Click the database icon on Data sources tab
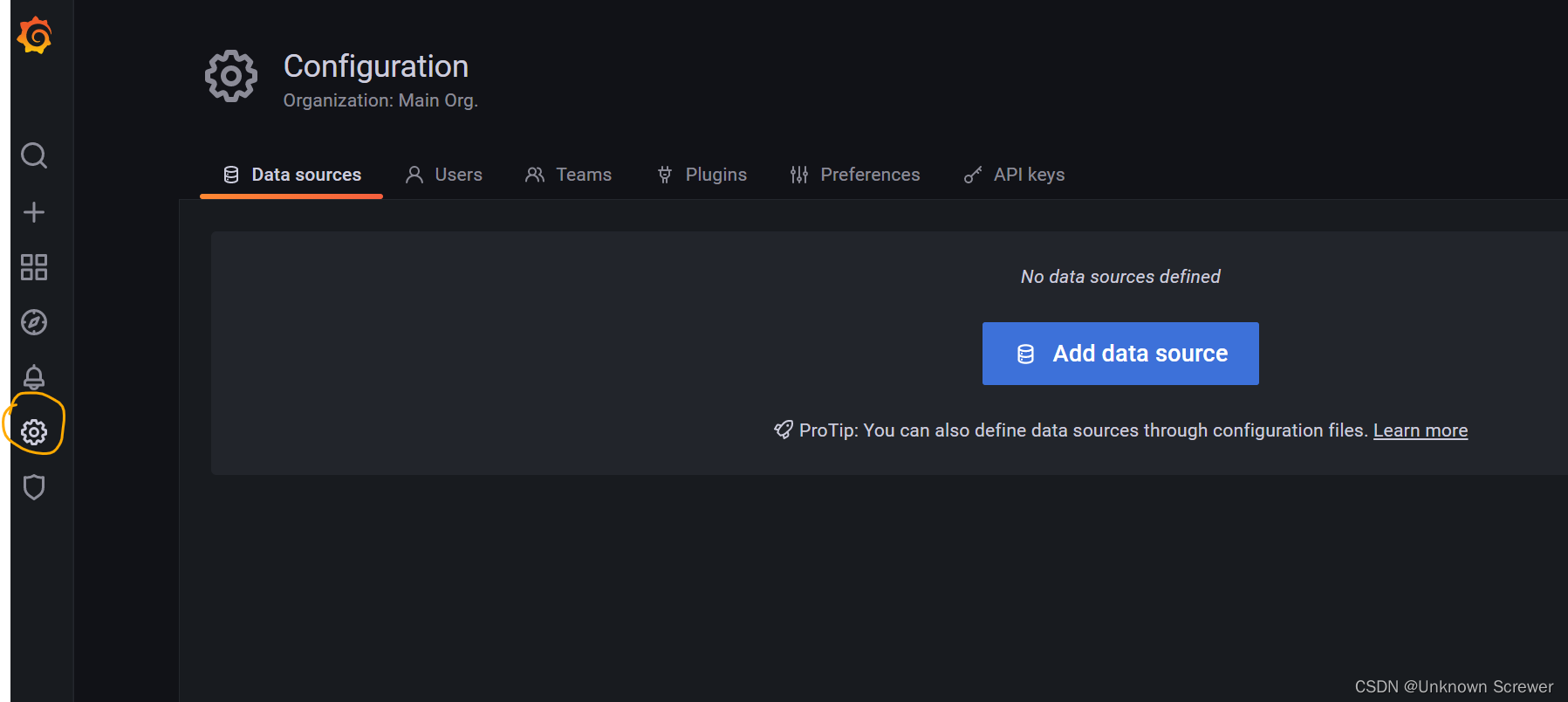 (x=231, y=175)
